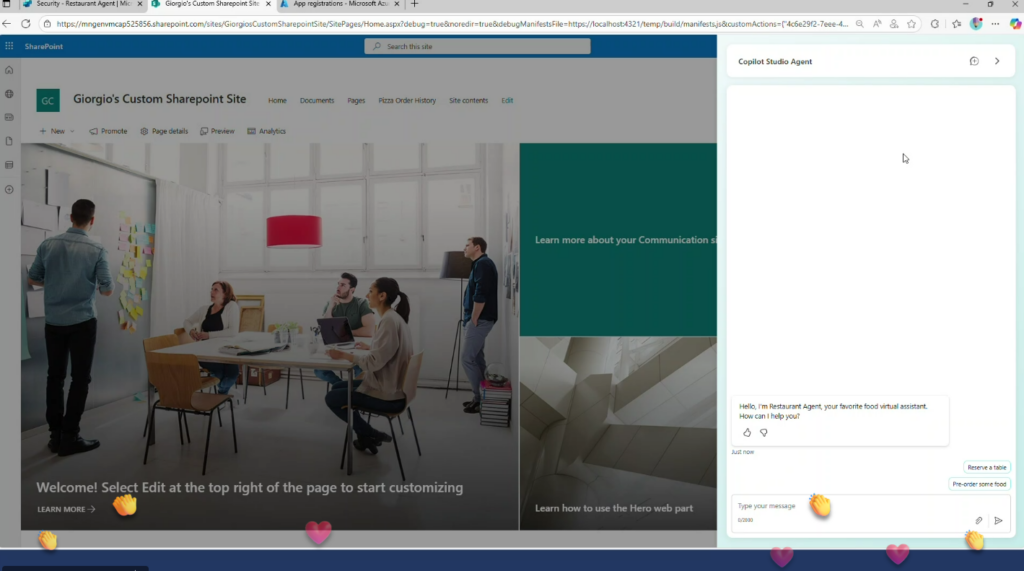Open the favorites list icon in browser toolbar
Viewport: 1024px width, 571px height.
956,24
